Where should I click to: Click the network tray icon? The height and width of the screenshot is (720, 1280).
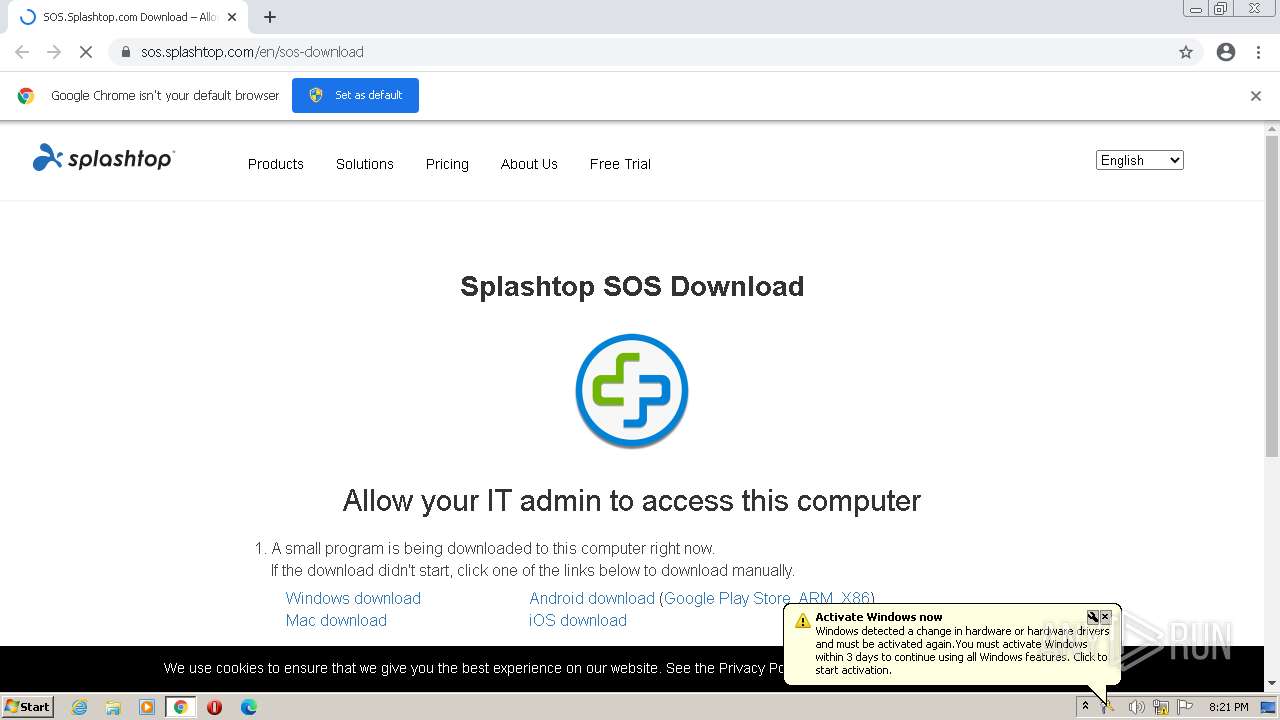[1161, 707]
